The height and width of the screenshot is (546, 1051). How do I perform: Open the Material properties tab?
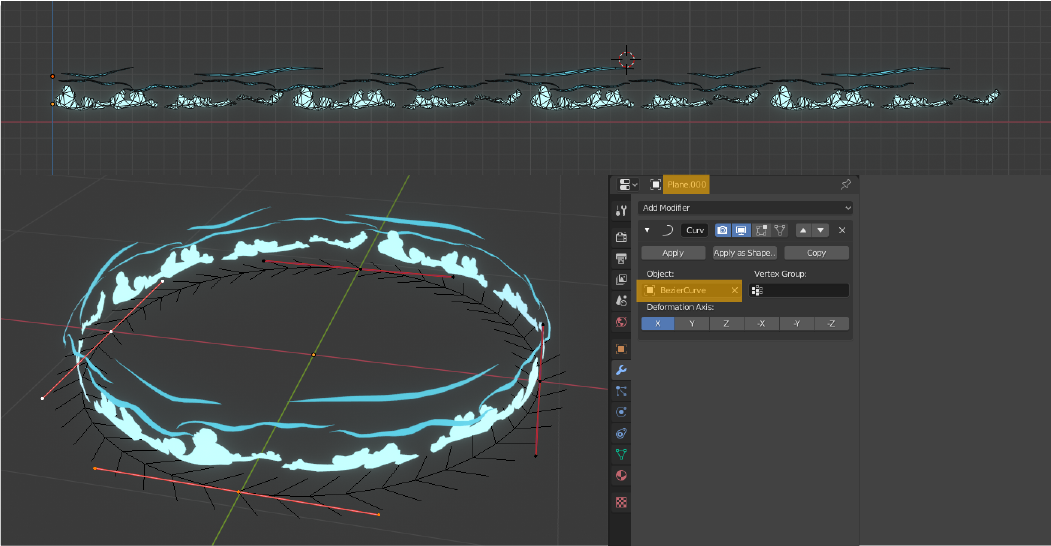click(x=621, y=475)
